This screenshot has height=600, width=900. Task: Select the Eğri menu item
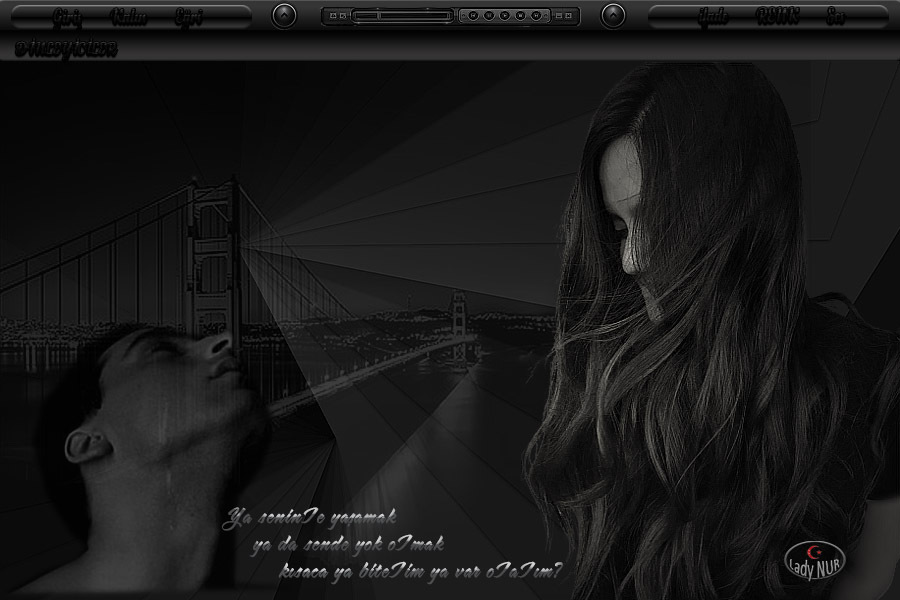[188, 17]
